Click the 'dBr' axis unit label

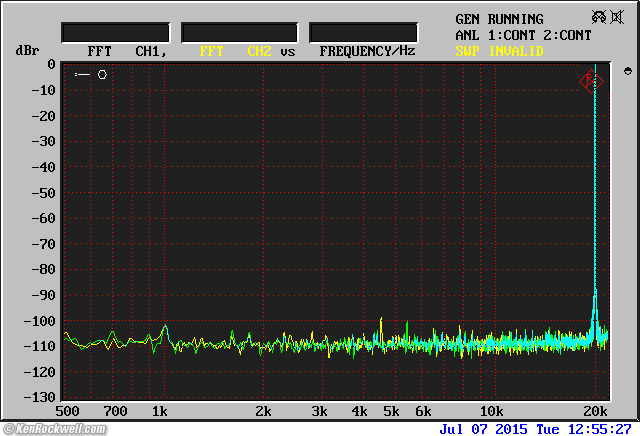tap(27, 51)
